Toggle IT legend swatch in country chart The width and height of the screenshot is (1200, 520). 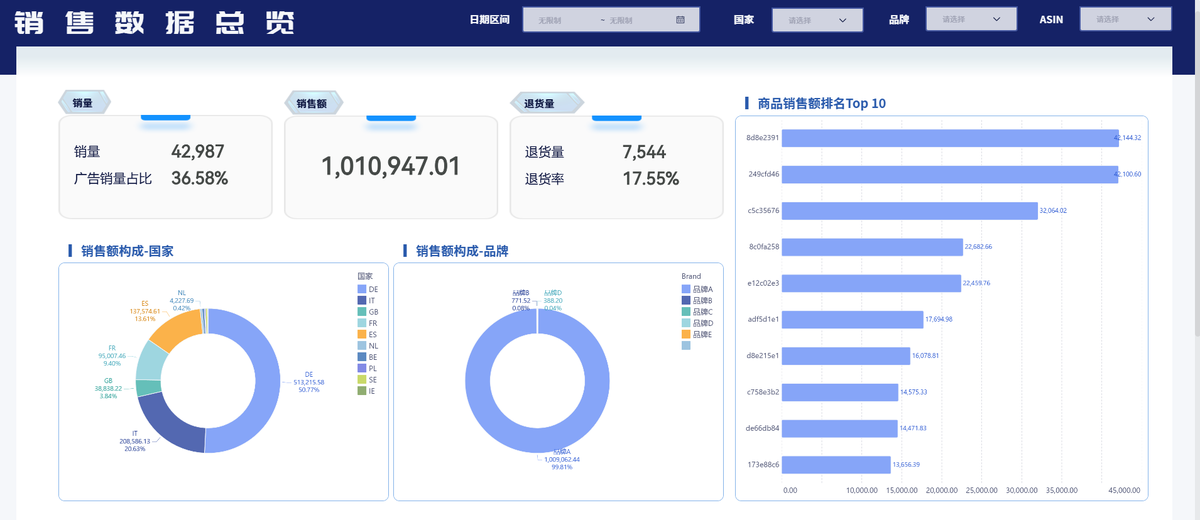362,300
